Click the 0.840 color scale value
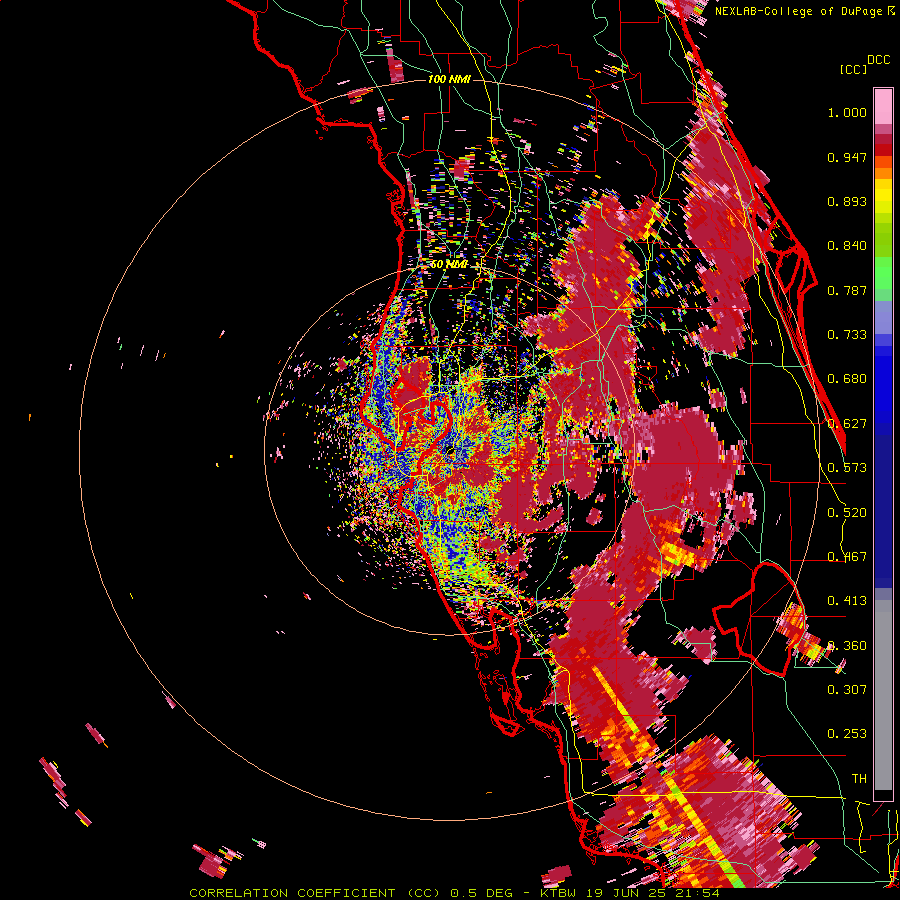This screenshot has height=900, width=900. [847, 246]
